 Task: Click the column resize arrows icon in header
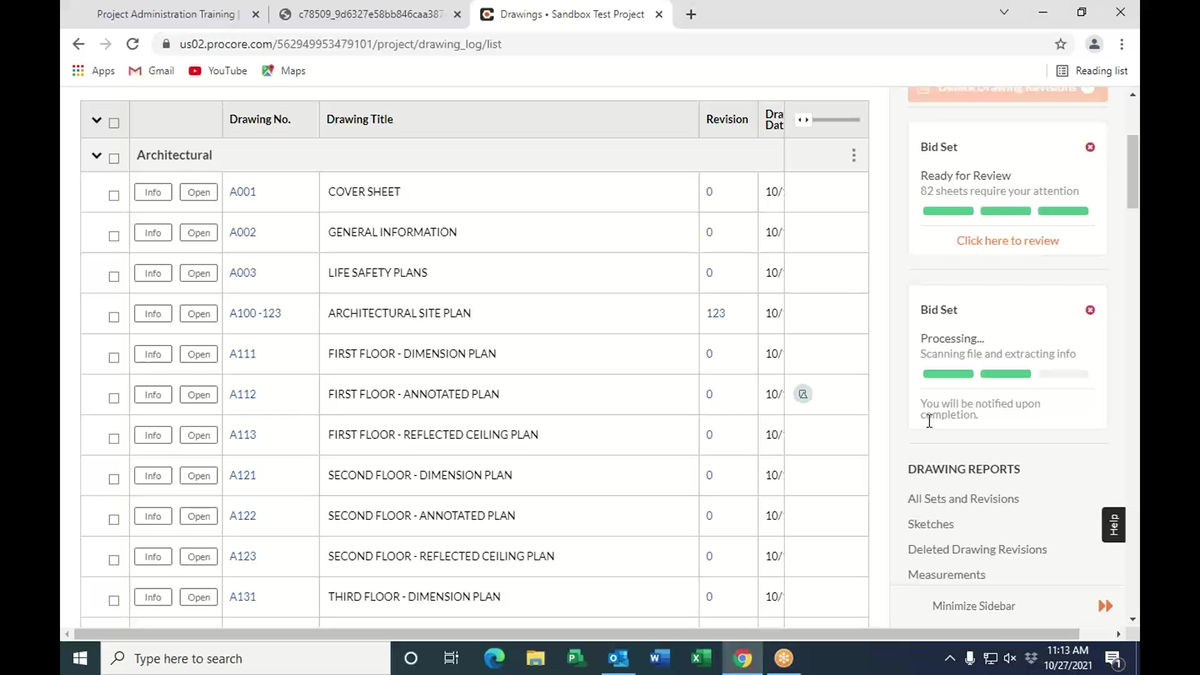802,120
